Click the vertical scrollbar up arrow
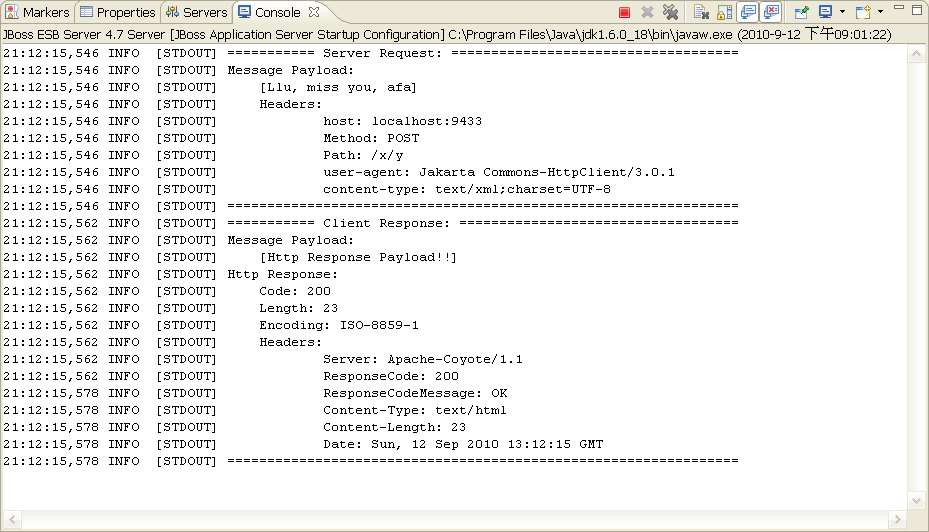The height and width of the screenshot is (532, 929). tap(917, 54)
